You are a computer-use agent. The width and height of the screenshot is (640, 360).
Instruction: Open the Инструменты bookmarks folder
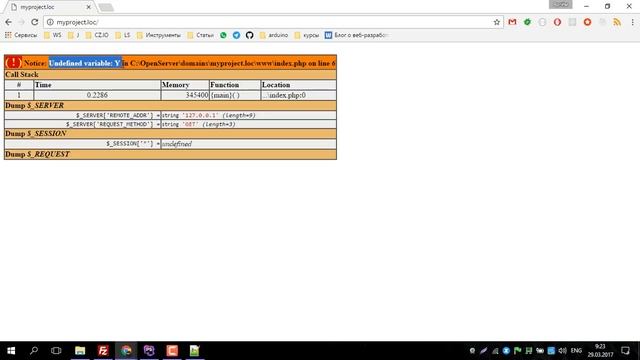(x=159, y=35)
